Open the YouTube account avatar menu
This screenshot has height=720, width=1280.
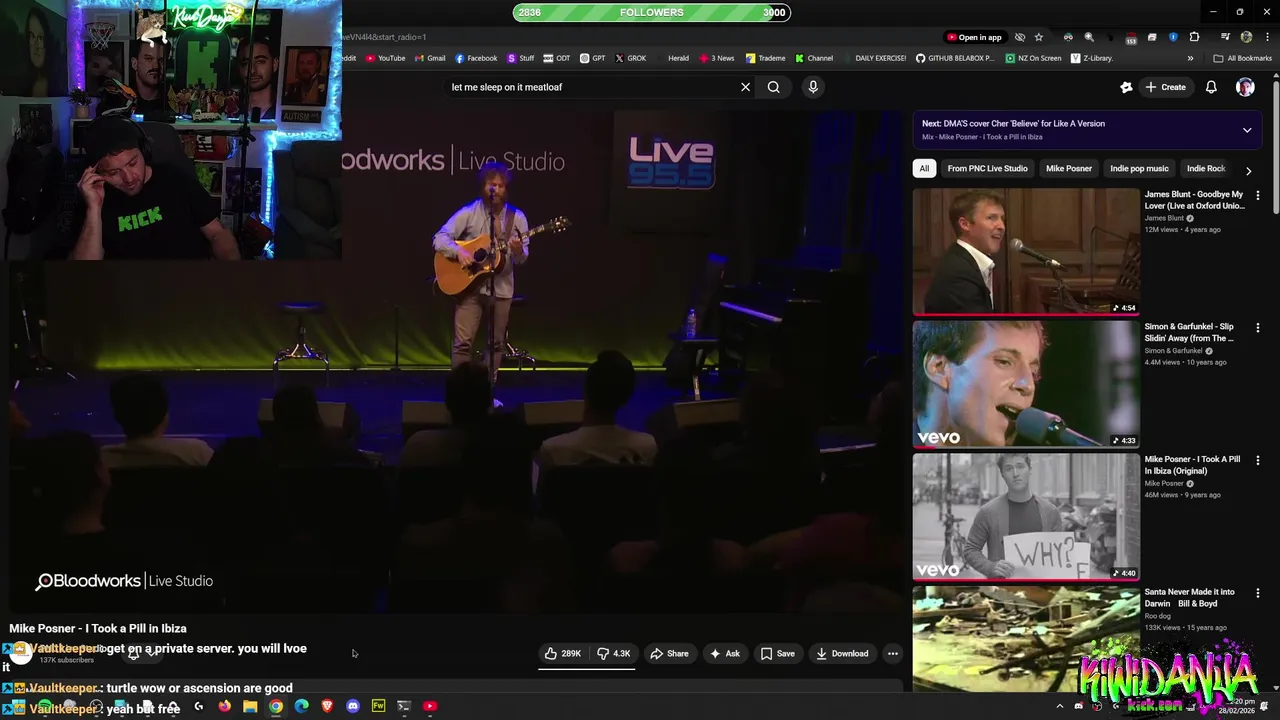pos(1245,87)
